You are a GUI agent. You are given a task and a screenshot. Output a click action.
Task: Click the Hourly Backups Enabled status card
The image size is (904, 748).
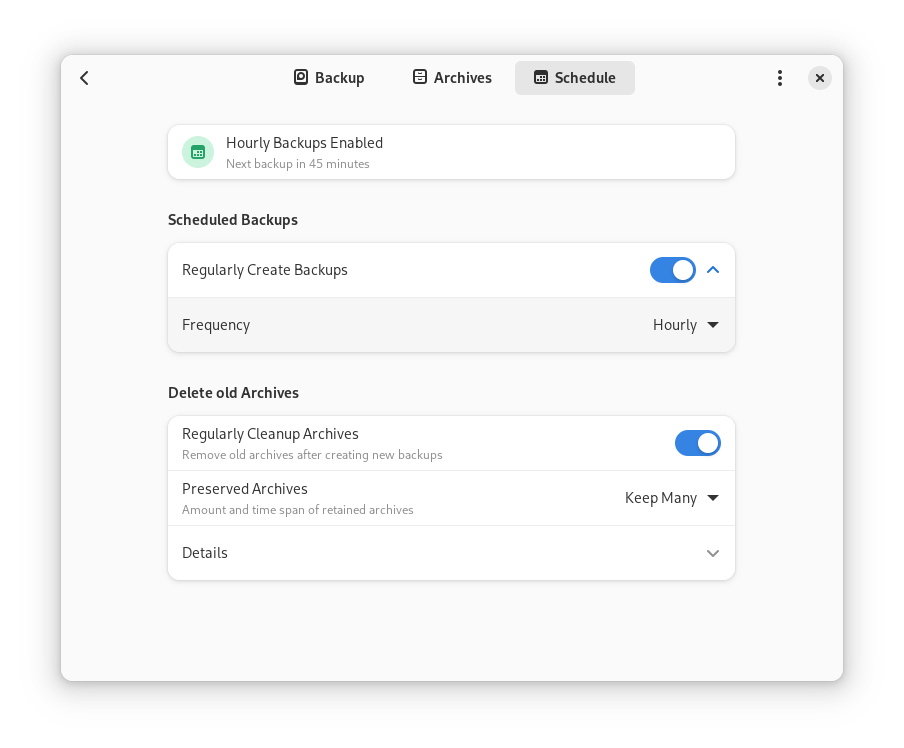click(451, 152)
